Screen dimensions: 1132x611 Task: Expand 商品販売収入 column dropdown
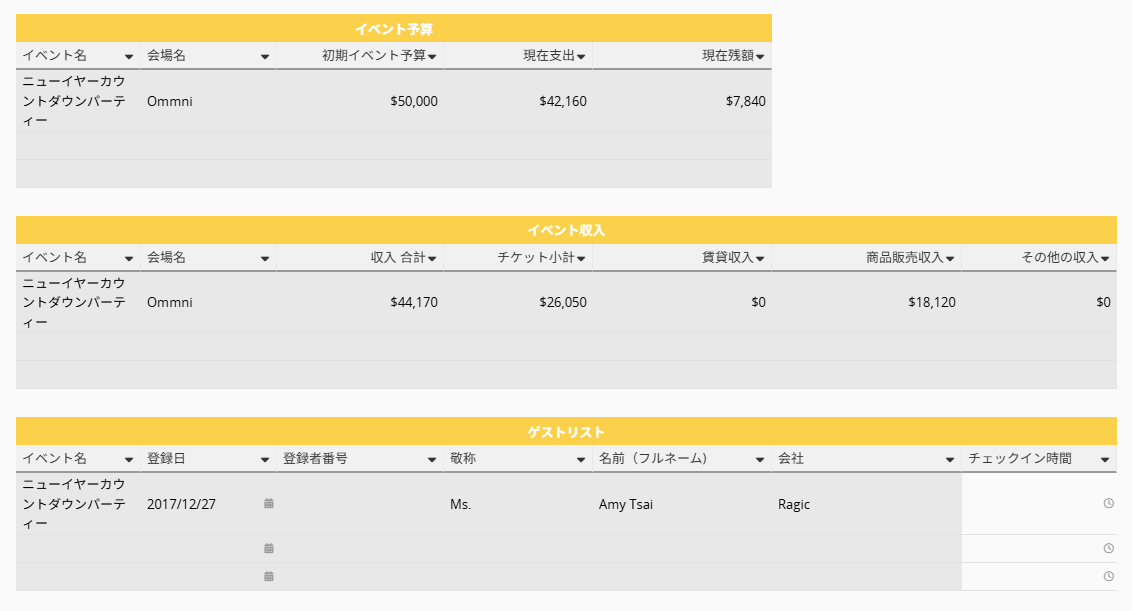[950, 259]
